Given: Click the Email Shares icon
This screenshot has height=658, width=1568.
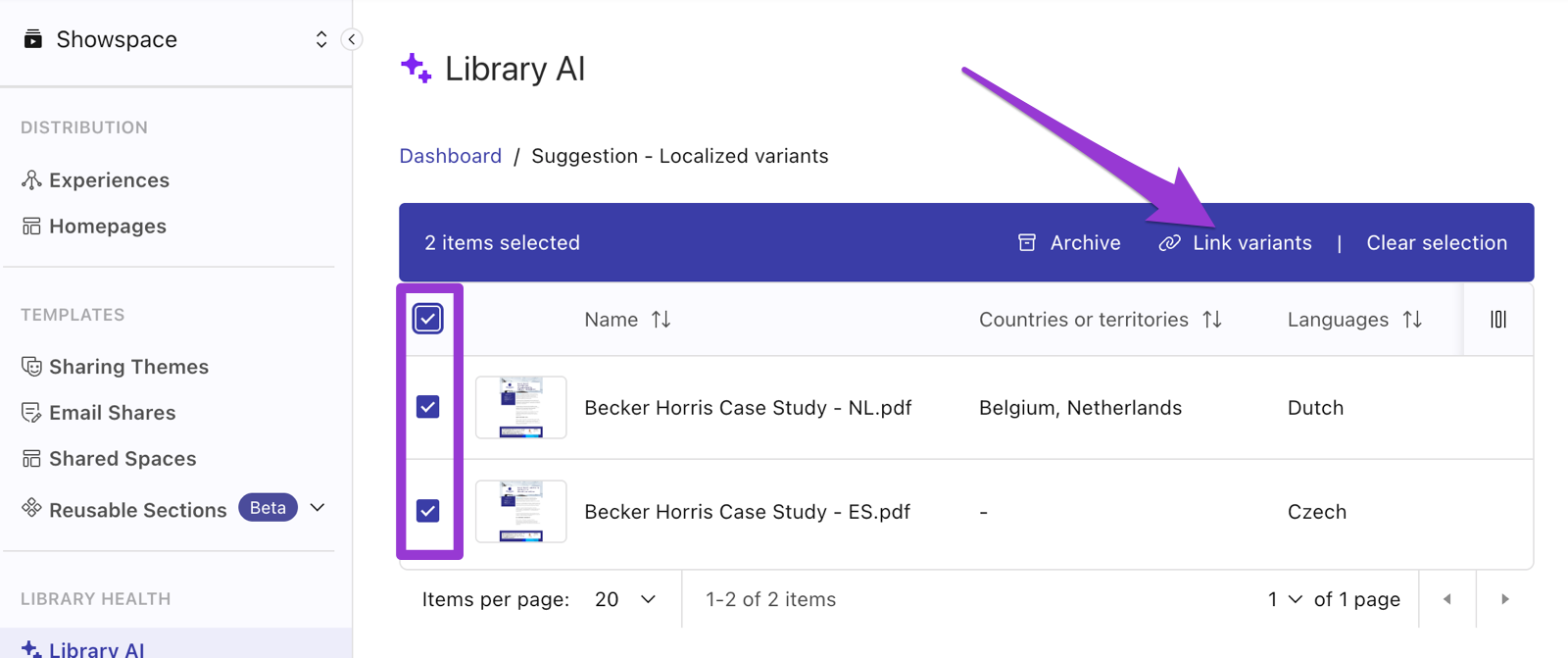Looking at the screenshot, I should [x=31, y=413].
